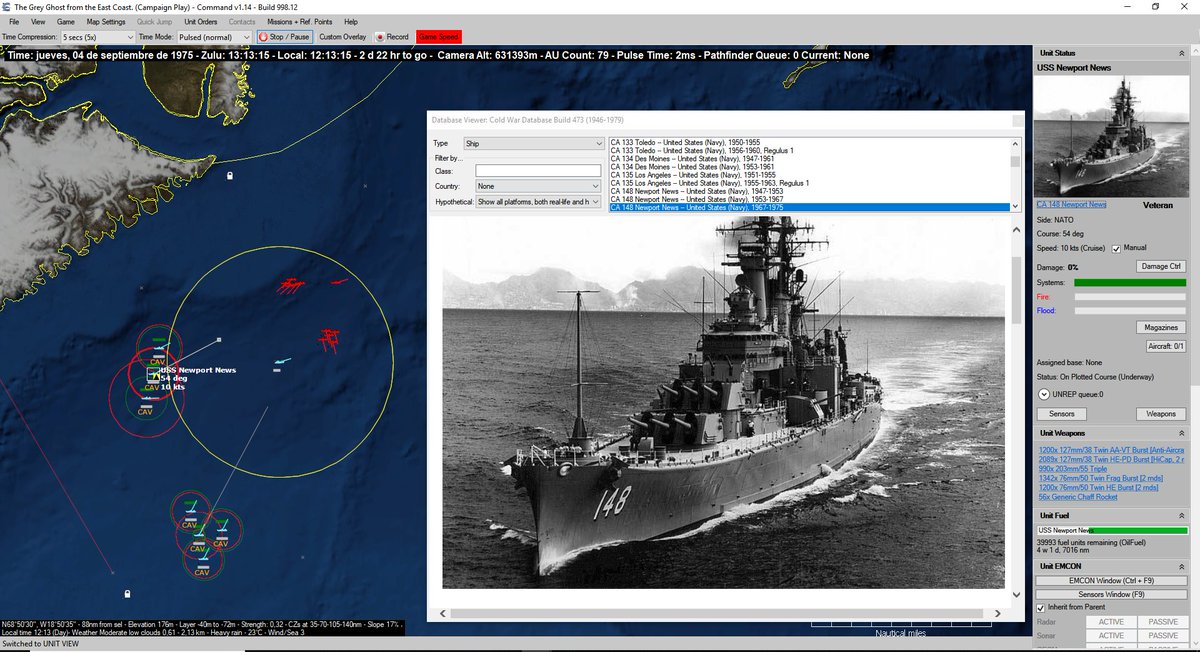Screen dimensions: 1200x652
Task: Click the Weapons button
Action: tap(1161, 414)
